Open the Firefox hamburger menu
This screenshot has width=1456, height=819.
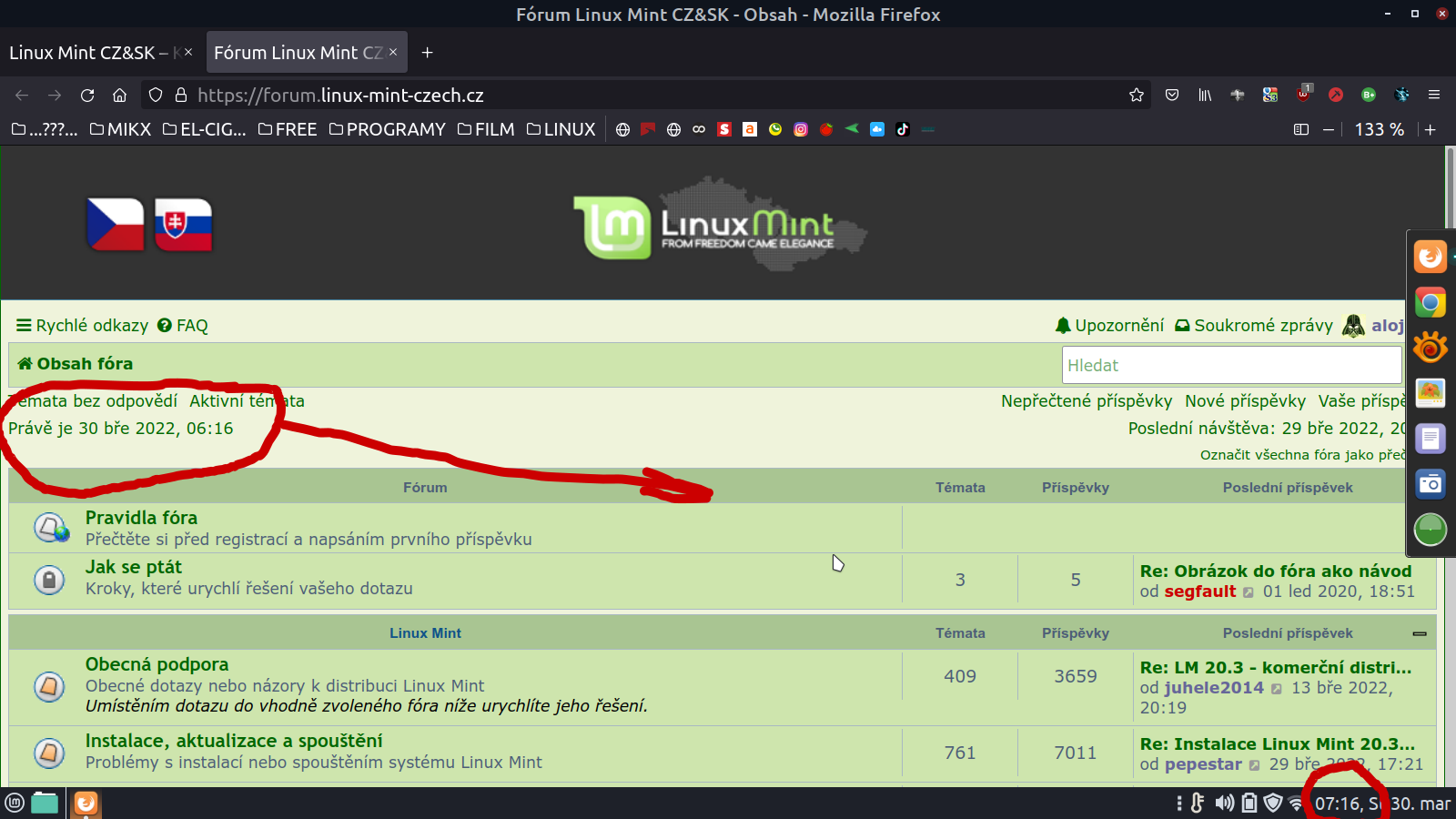(1434, 95)
